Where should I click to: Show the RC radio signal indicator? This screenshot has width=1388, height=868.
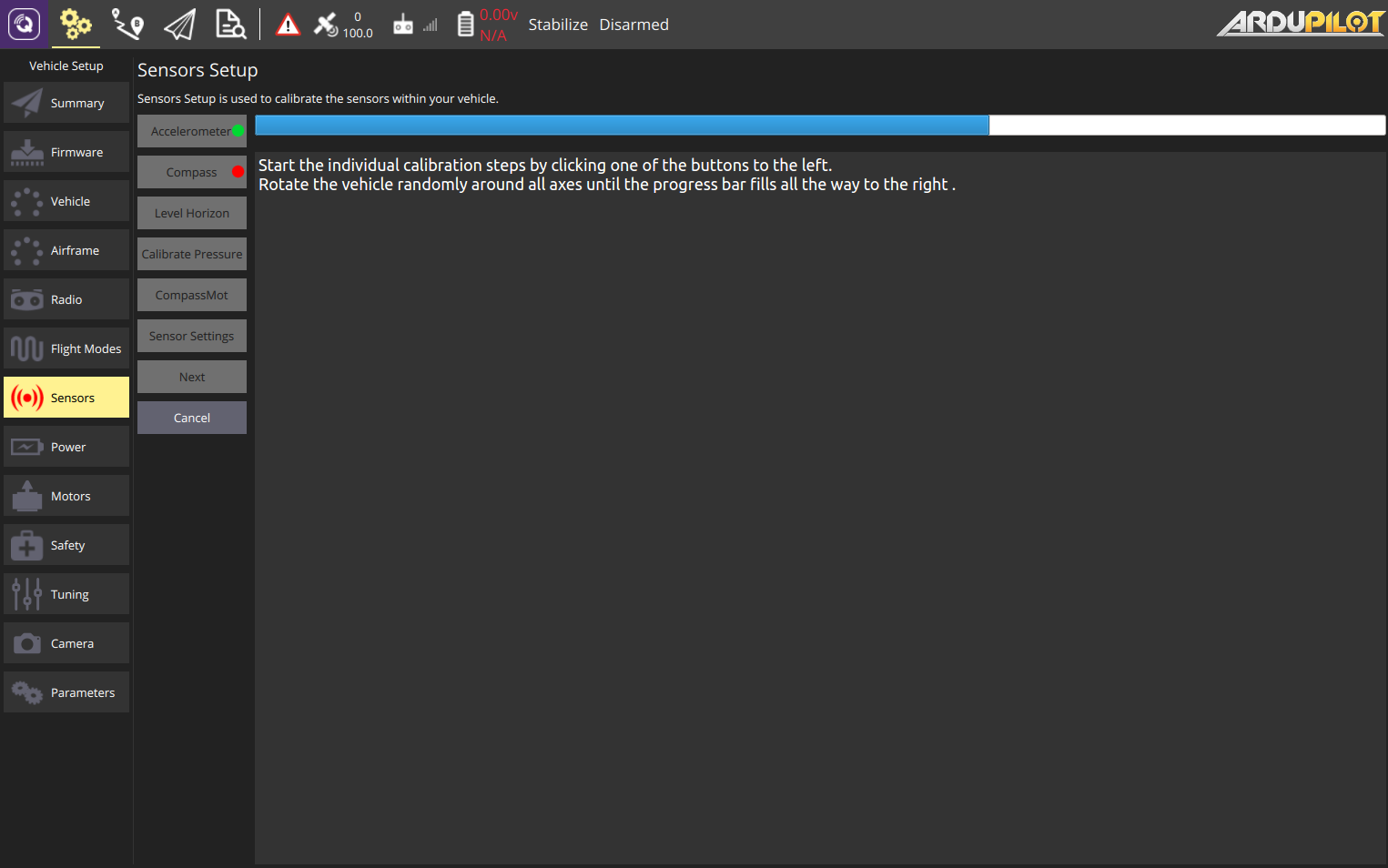click(415, 25)
